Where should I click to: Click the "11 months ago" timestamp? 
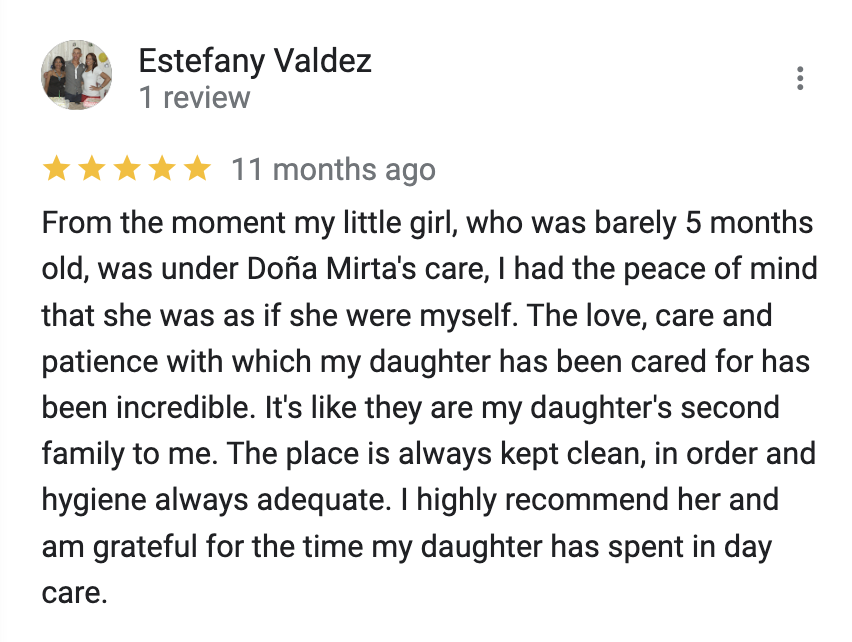333,170
